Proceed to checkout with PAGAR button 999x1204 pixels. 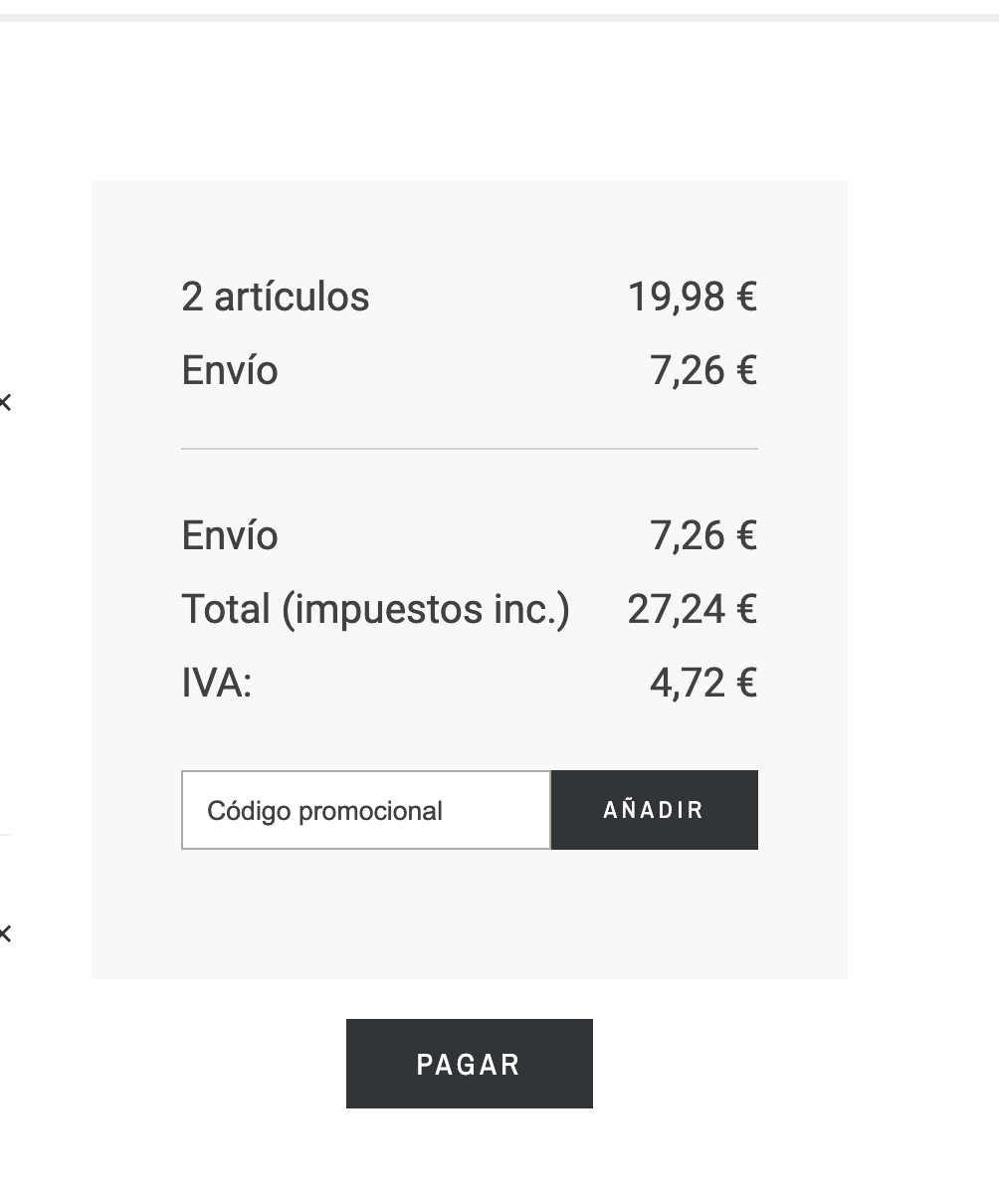469,1064
